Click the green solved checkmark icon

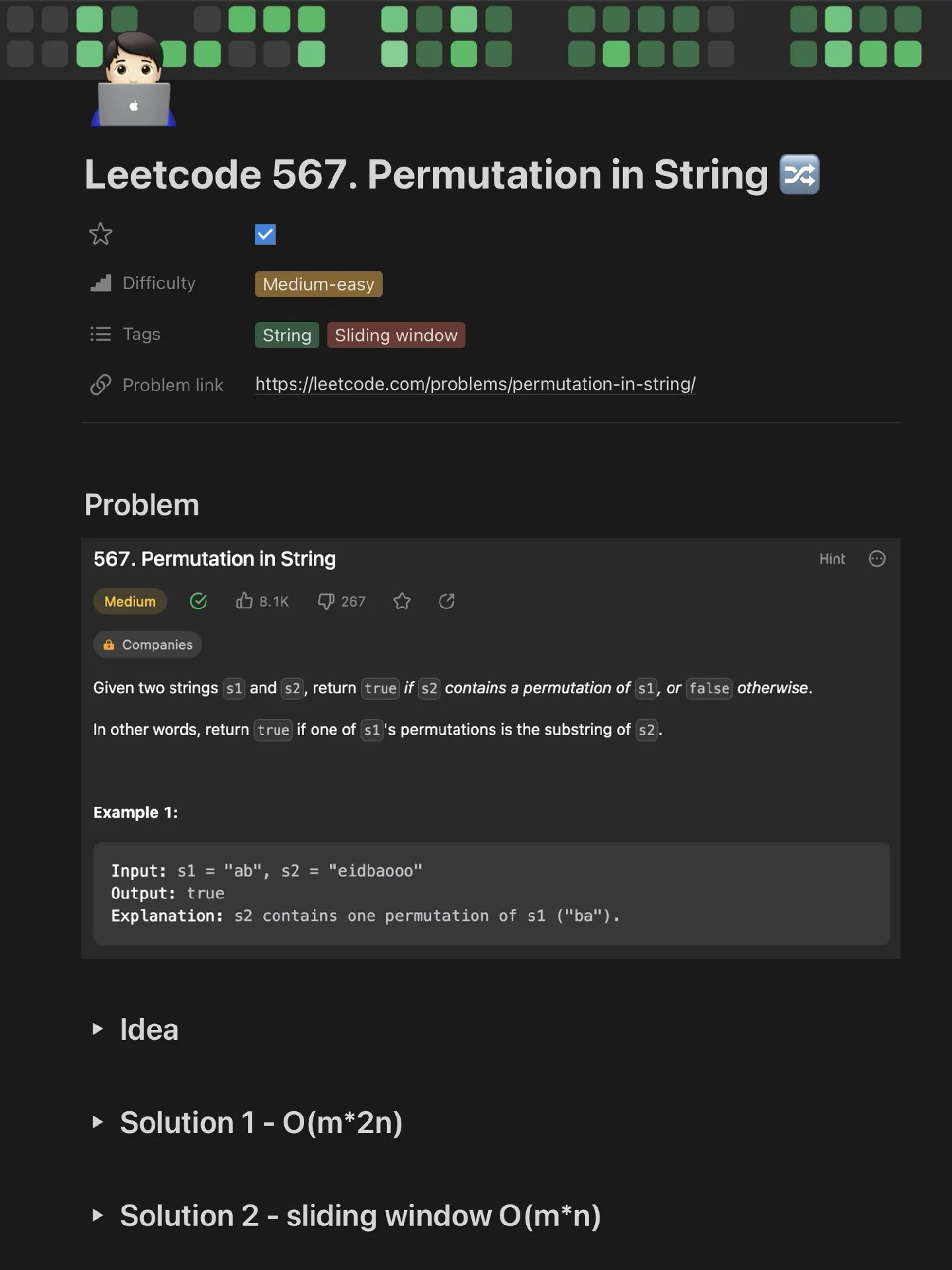point(198,601)
